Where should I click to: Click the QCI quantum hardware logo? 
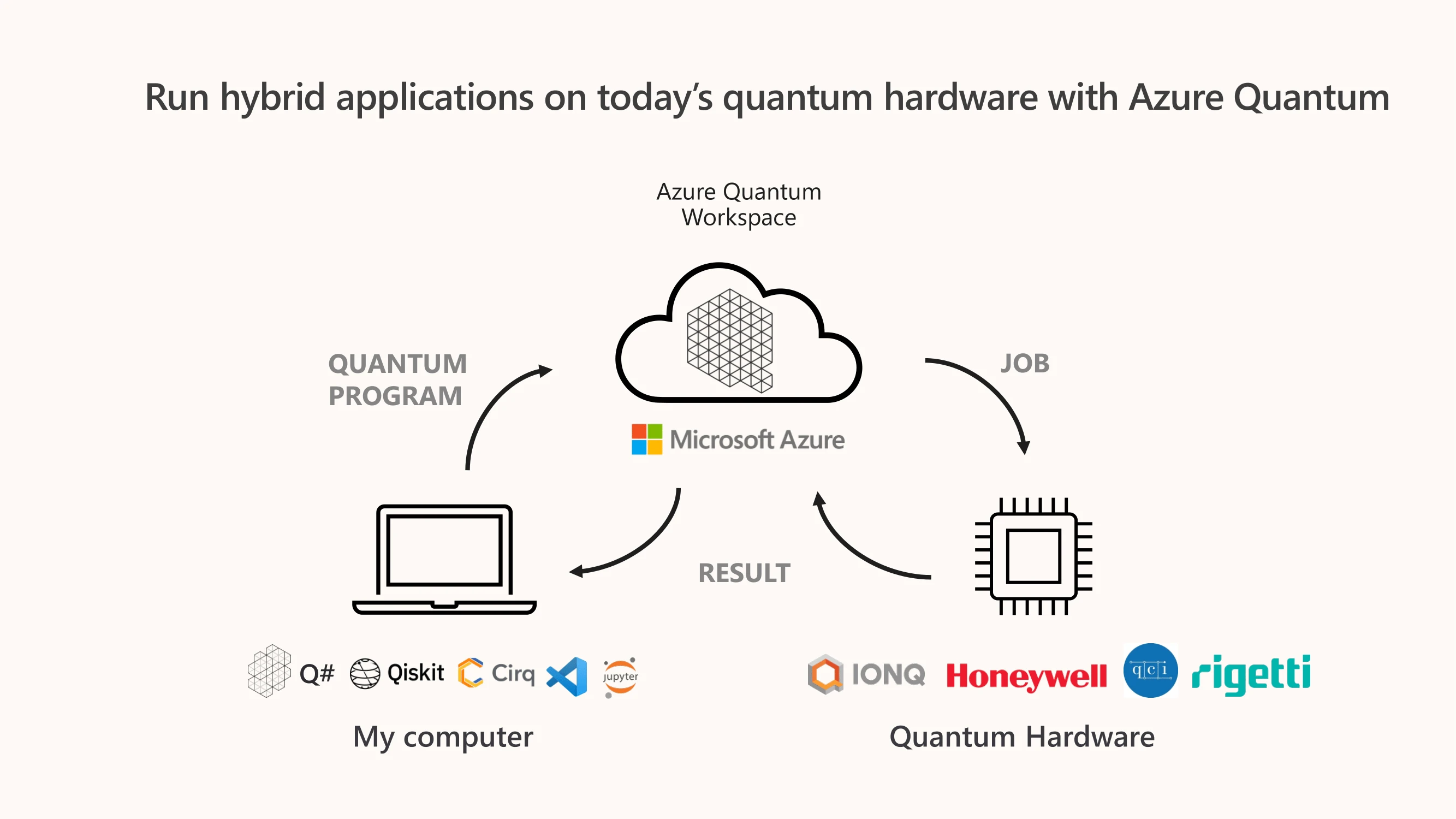(x=1149, y=673)
